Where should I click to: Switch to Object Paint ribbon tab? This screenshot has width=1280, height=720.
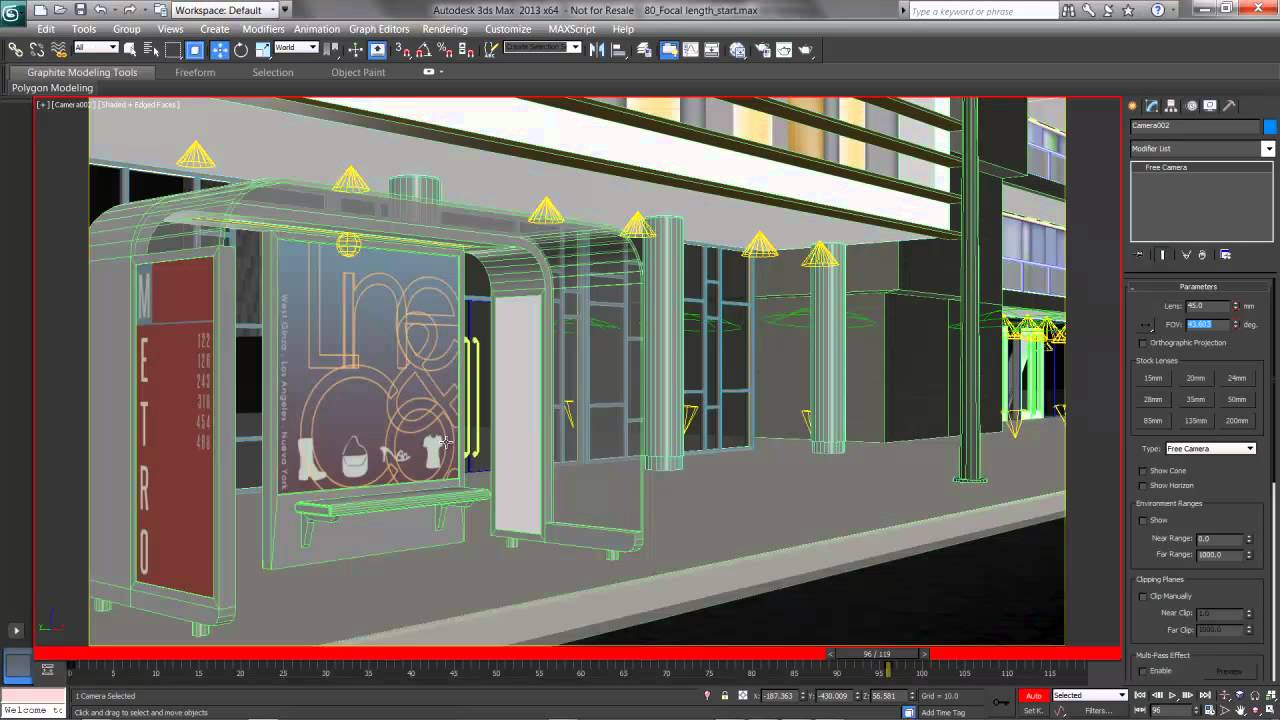coord(358,72)
